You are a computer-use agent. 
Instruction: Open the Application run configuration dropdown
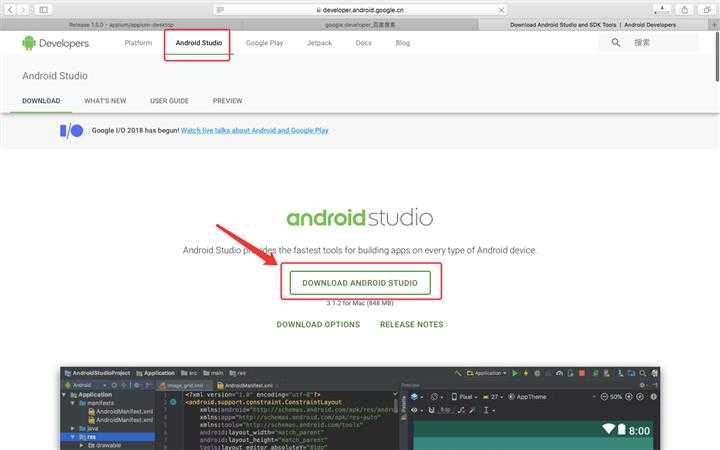[487, 373]
